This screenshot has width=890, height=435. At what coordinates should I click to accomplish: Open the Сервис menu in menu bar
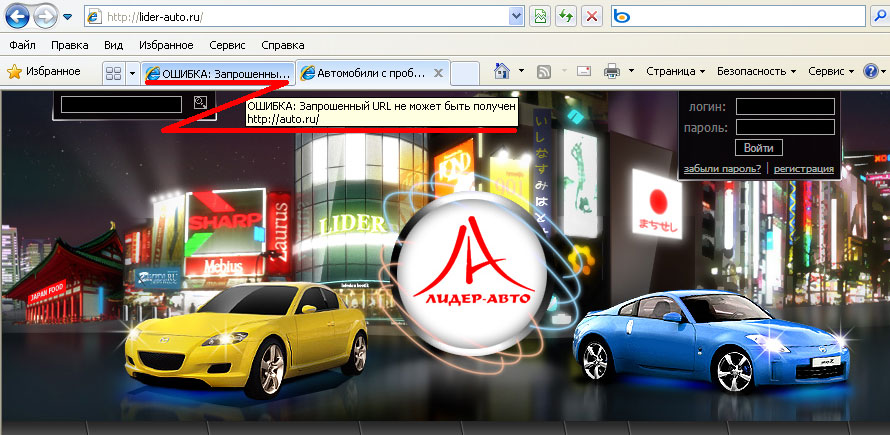227,45
